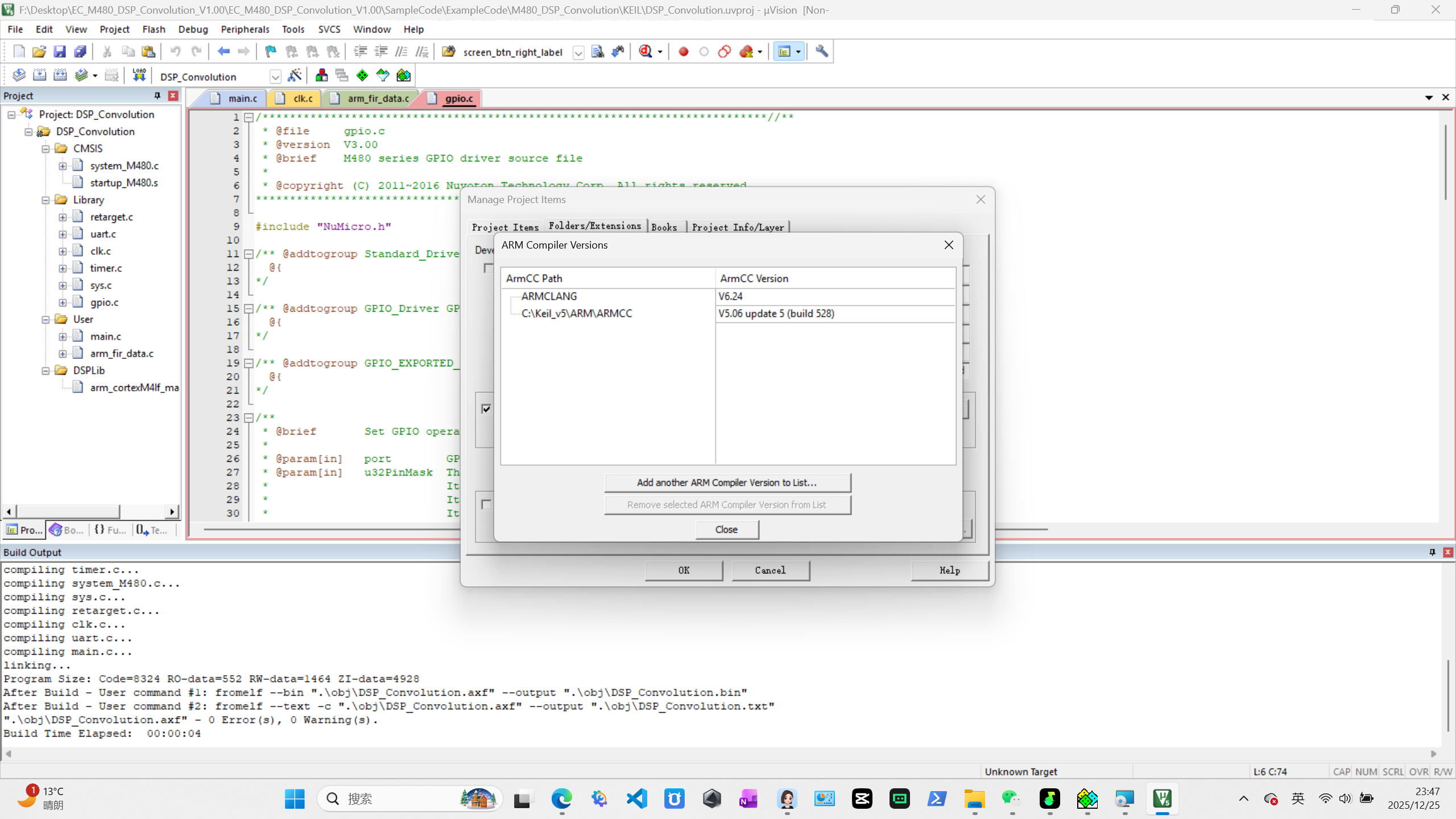Open Options for Target magic wand icon
Screen dimensions: 1456x819
pyautogui.click(x=295, y=76)
